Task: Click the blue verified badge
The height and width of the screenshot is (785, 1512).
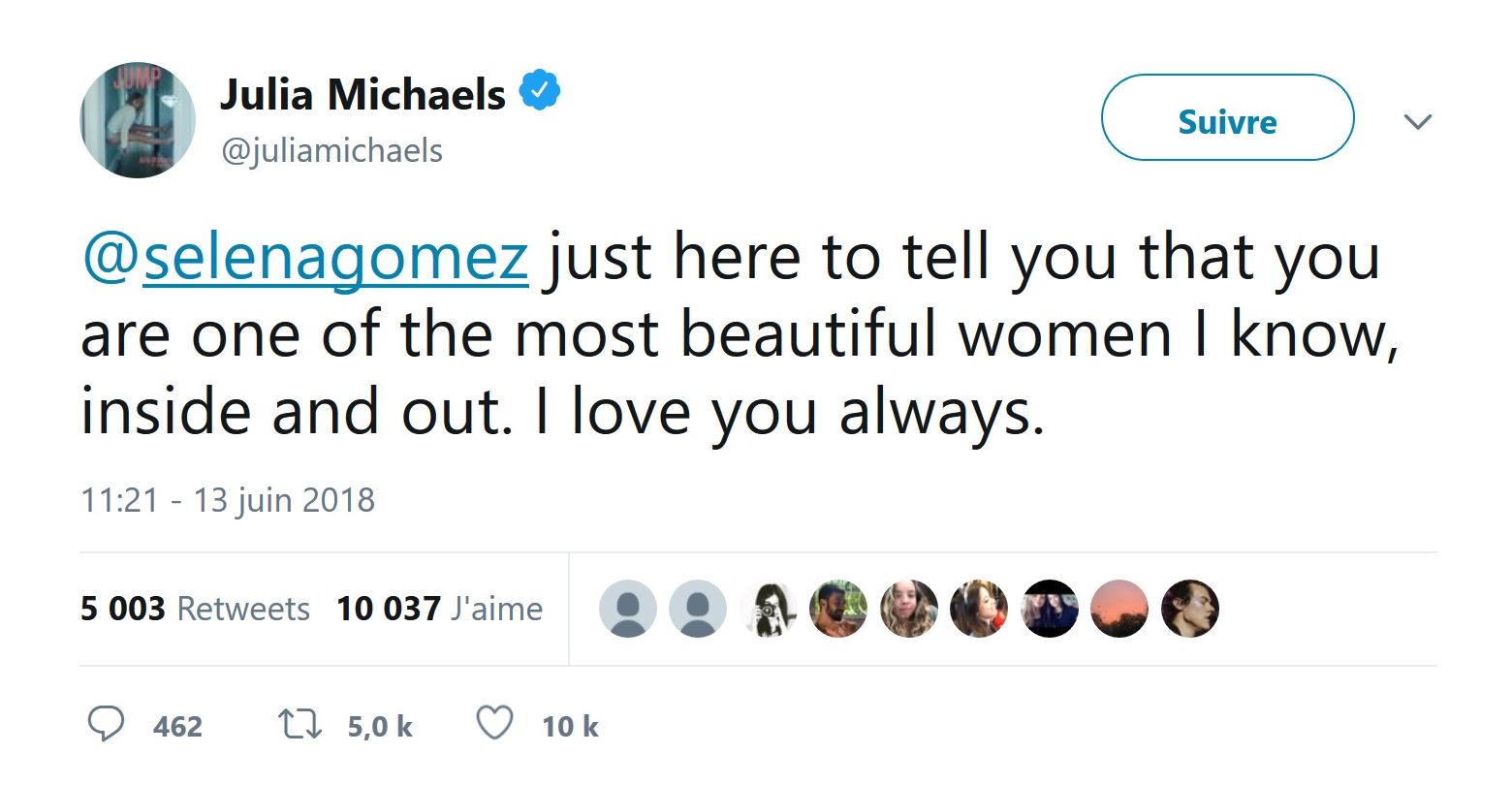Action: [x=540, y=91]
